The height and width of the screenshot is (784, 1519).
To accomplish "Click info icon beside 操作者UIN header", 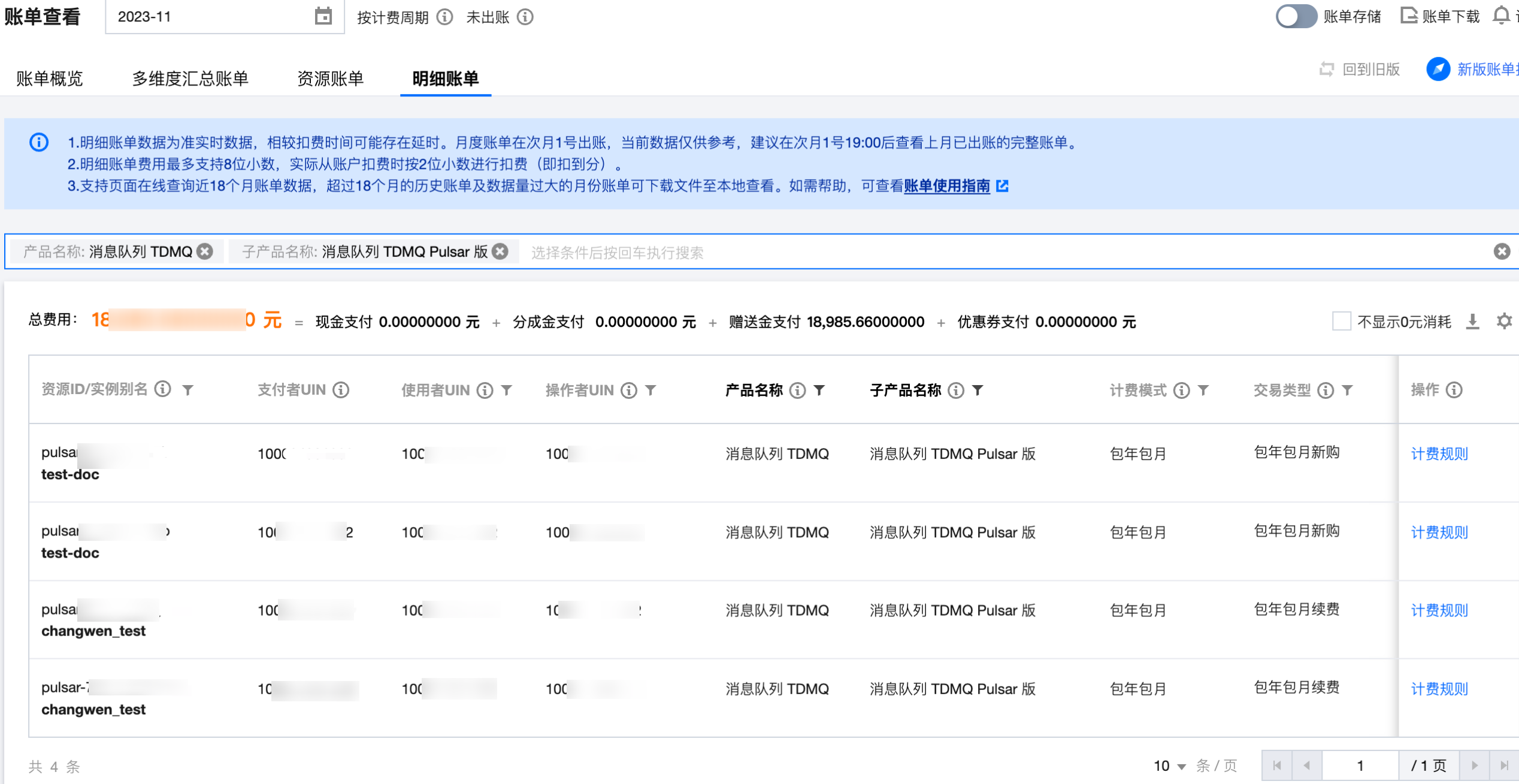I will pyautogui.click(x=629, y=391).
